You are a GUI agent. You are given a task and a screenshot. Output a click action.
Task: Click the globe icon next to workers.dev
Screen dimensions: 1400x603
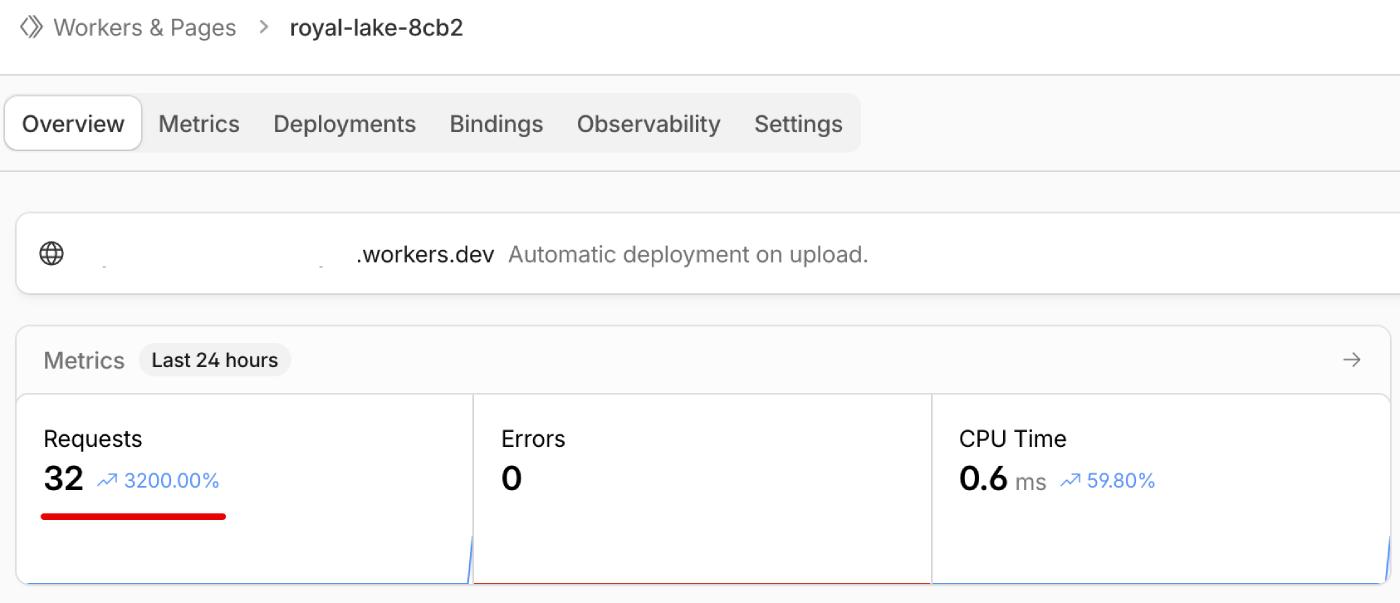point(51,253)
